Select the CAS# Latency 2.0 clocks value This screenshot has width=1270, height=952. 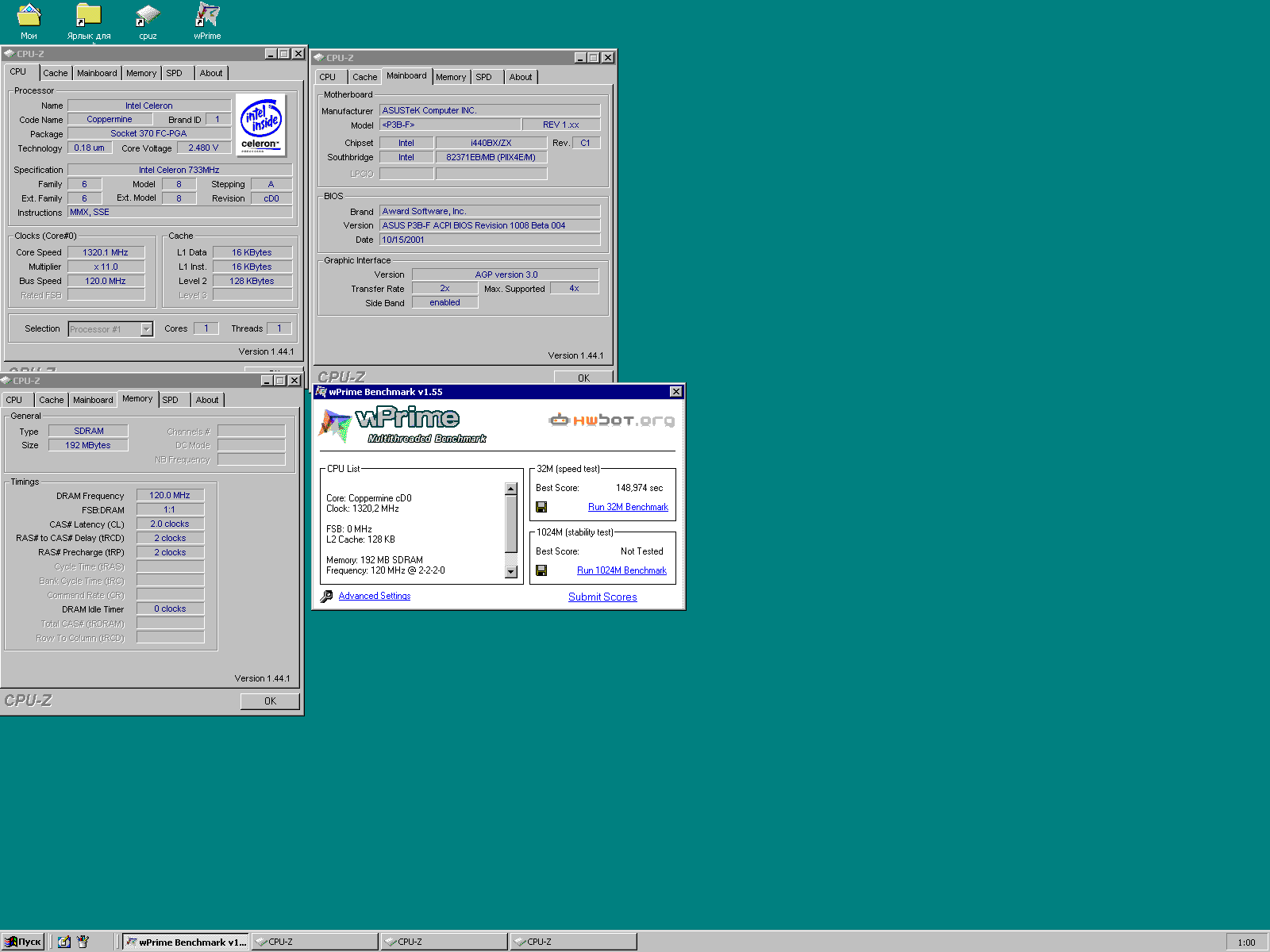[170, 524]
